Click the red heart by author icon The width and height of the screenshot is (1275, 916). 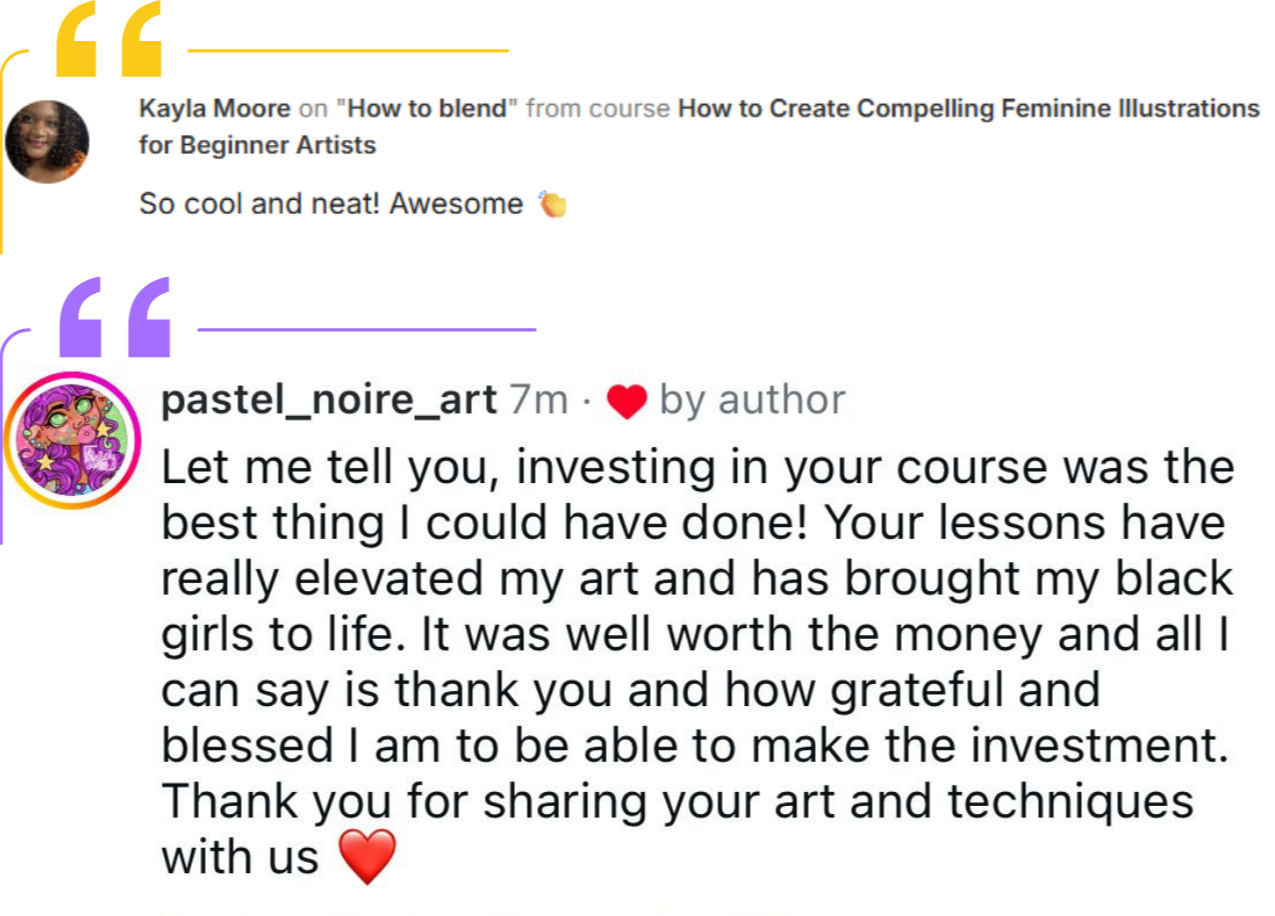point(628,402)
